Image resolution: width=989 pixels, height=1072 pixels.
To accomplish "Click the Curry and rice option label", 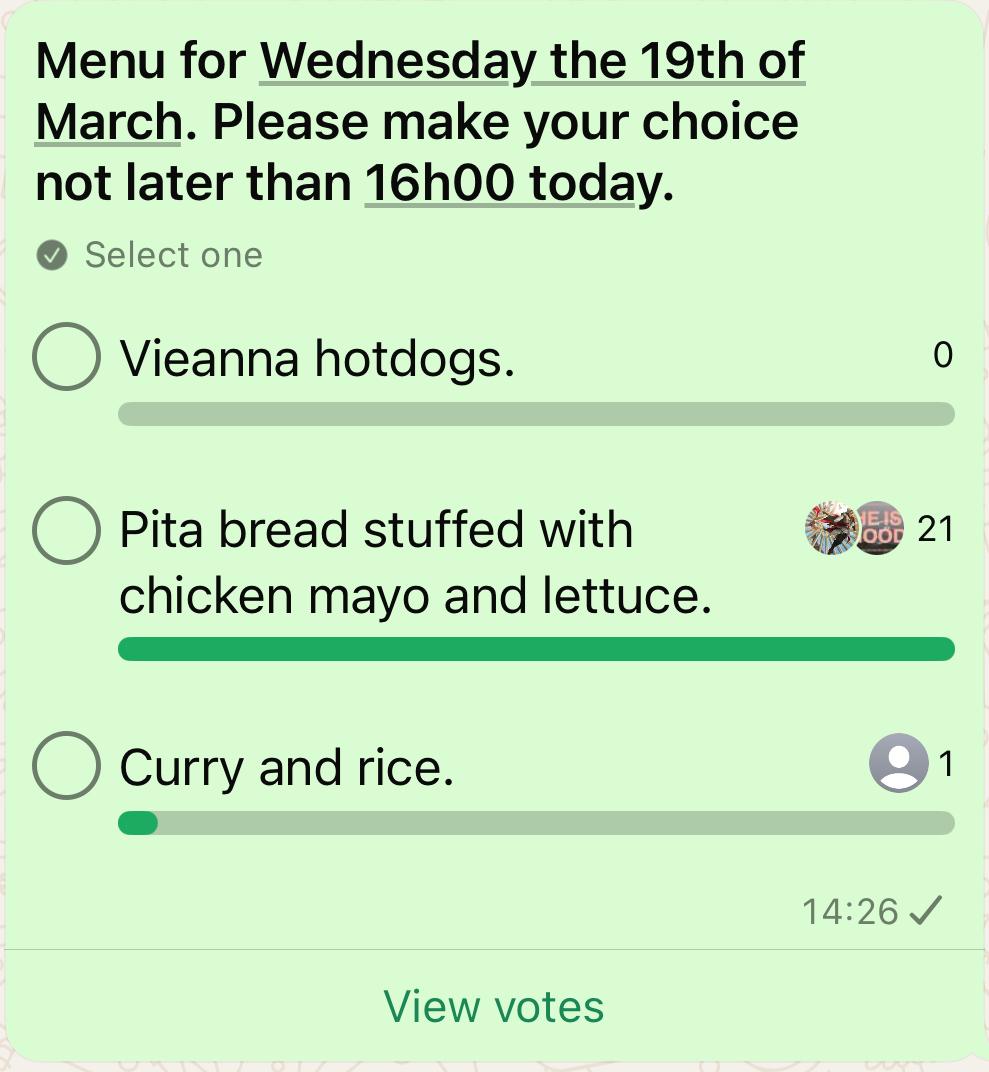I will pyautogui.click(x=286, y=768).
